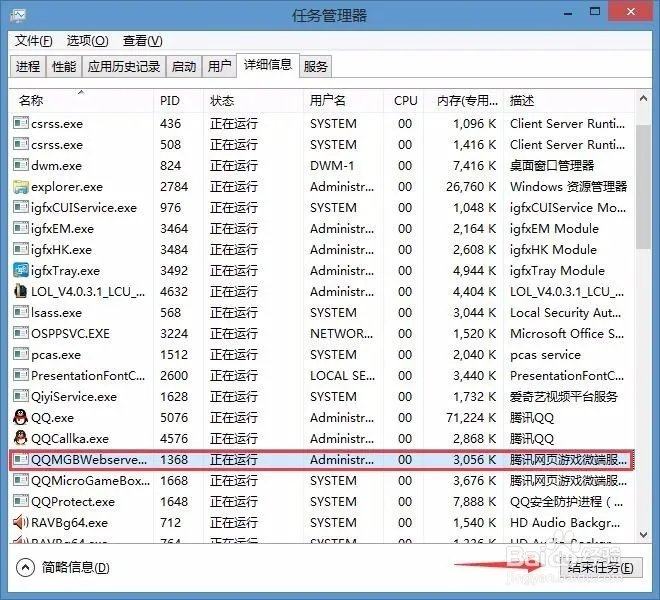Click icon of csrss.exe with PID 508

coord(20,144)
